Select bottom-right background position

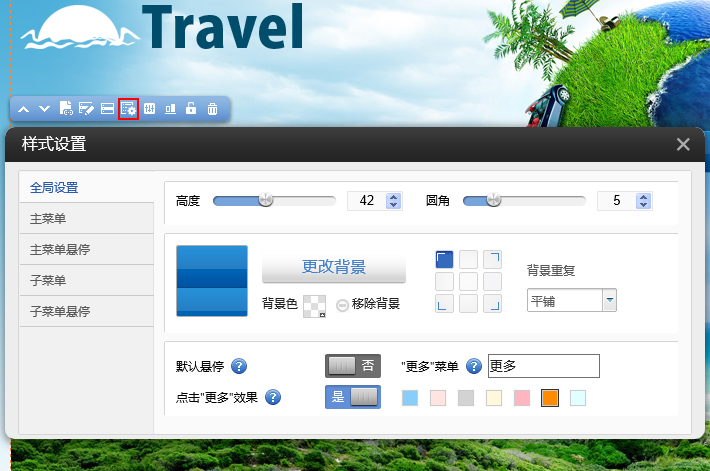coord(492,303)
